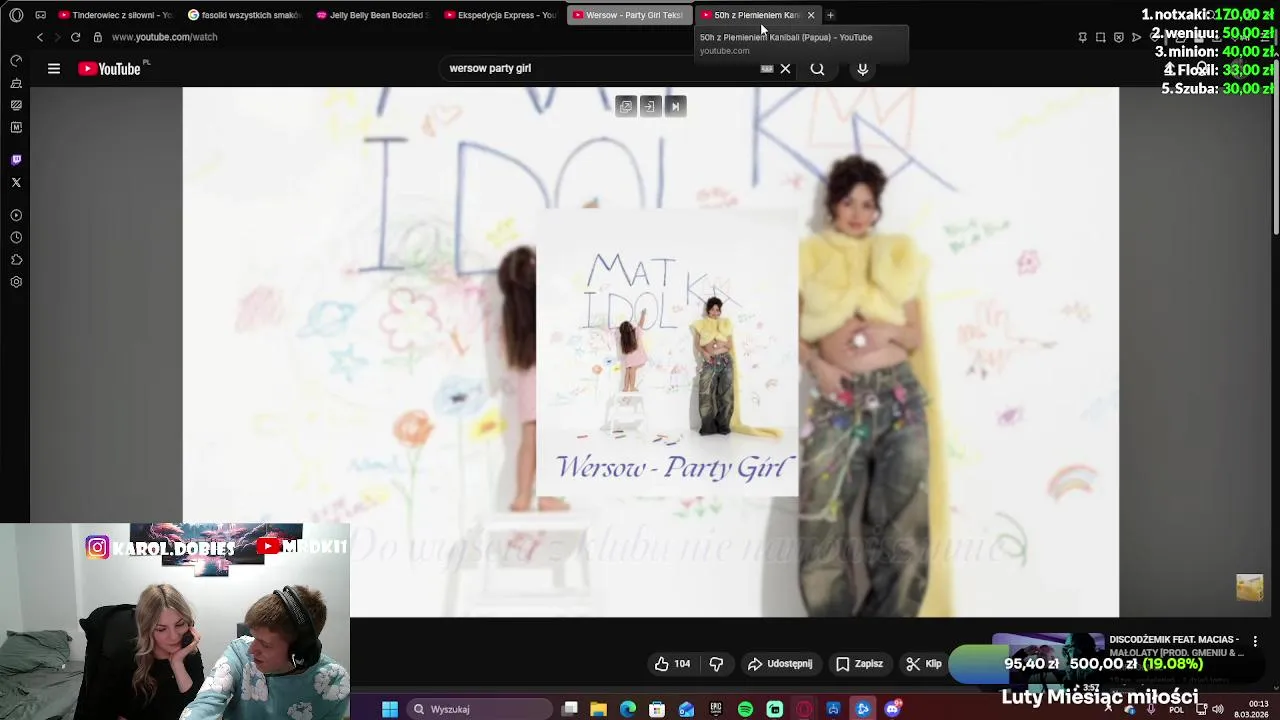
Task: Go to YouTube home via logo
Action: point(109,69)
